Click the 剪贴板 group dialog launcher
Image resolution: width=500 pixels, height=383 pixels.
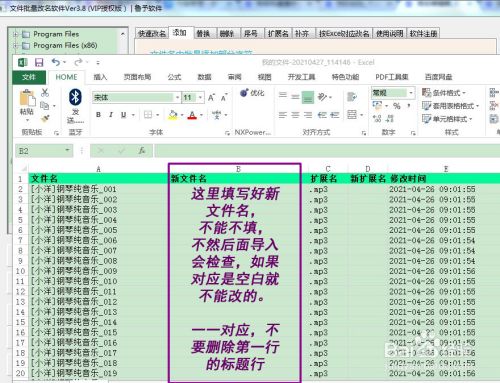(56, 133)
